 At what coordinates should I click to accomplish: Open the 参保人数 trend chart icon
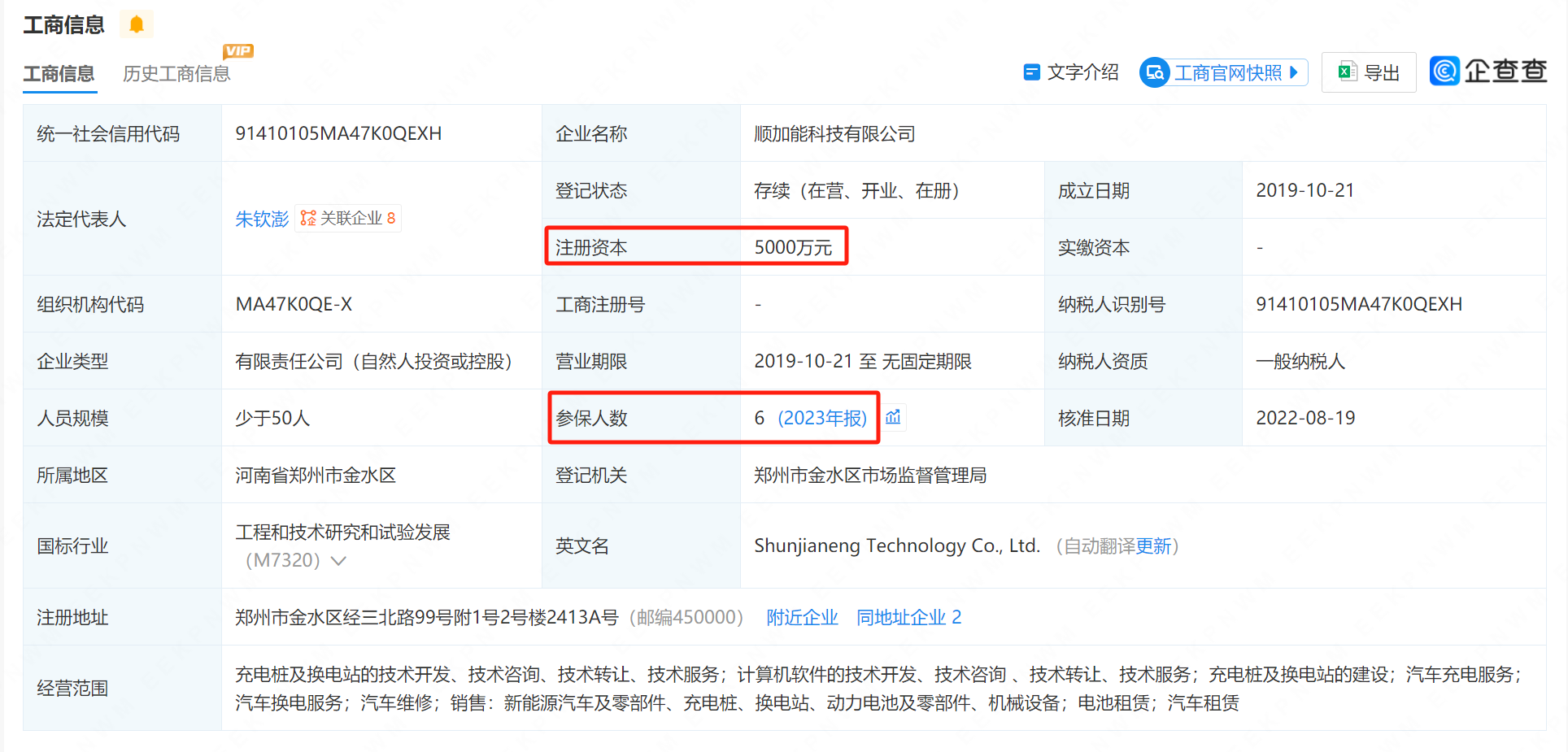893,417
